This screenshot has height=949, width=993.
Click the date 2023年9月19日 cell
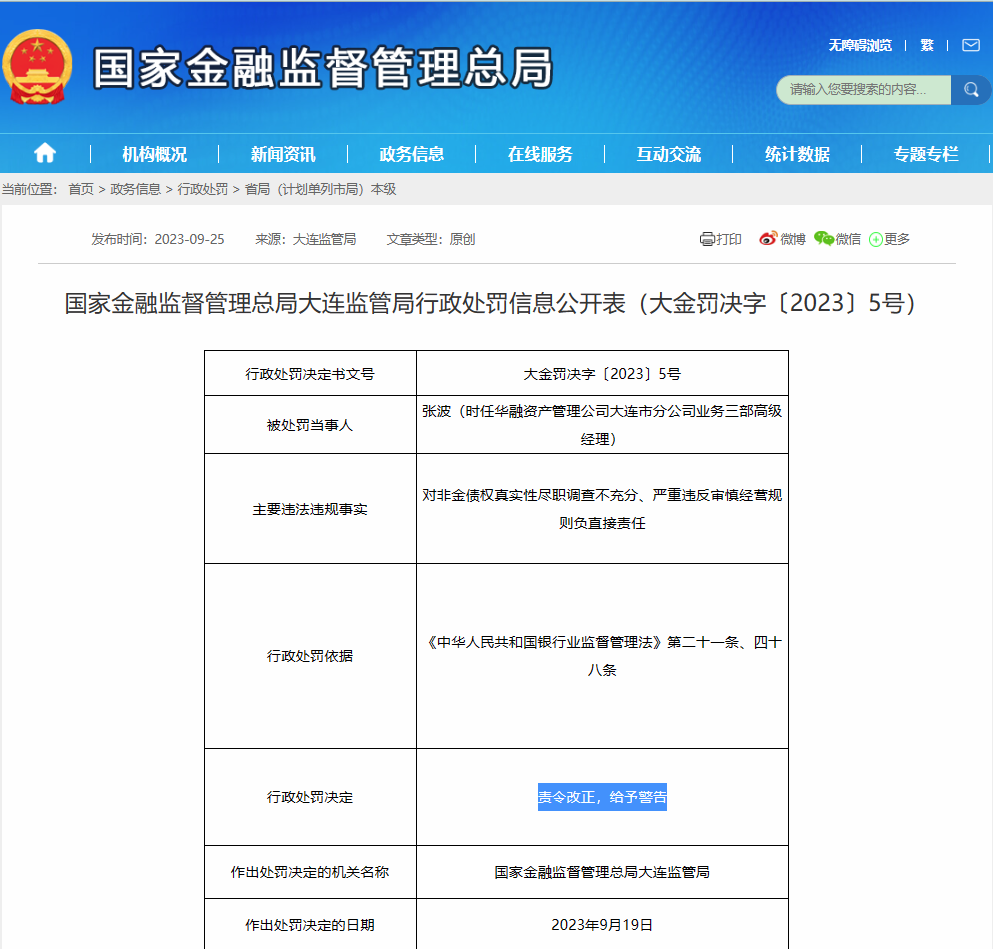click(602, 924)
